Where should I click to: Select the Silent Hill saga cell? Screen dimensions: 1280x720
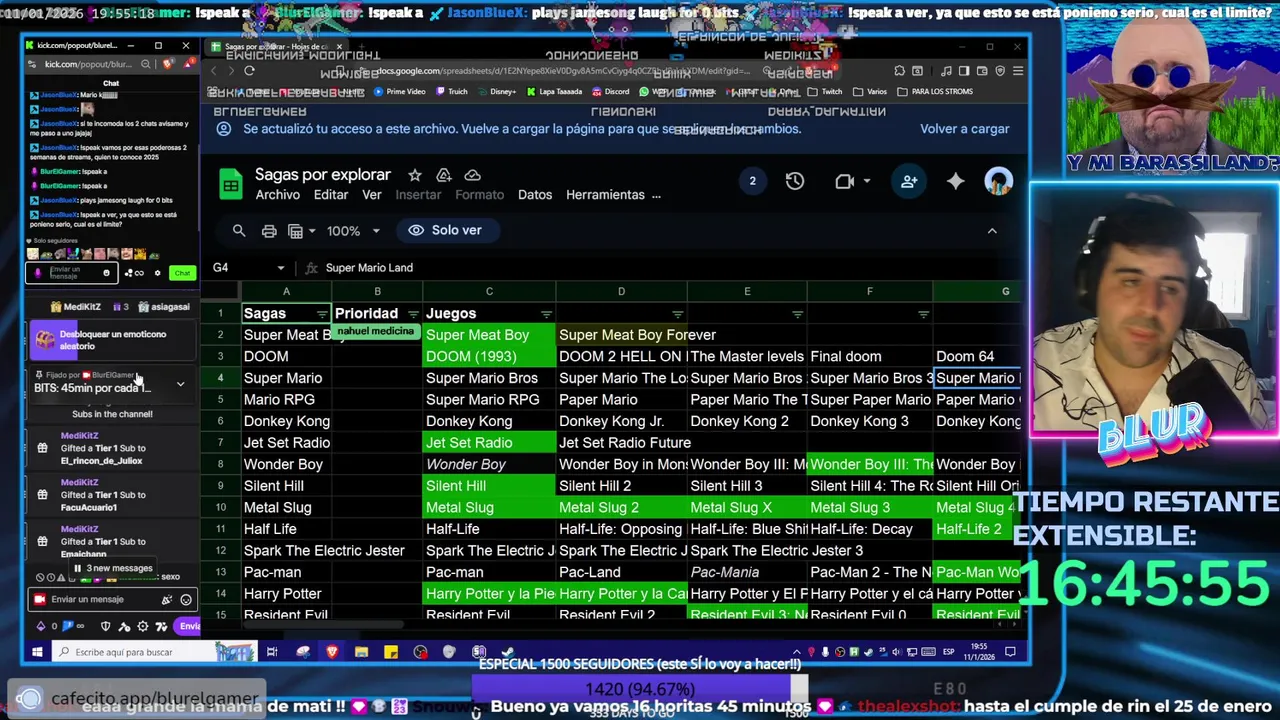[x=286, y=486]
